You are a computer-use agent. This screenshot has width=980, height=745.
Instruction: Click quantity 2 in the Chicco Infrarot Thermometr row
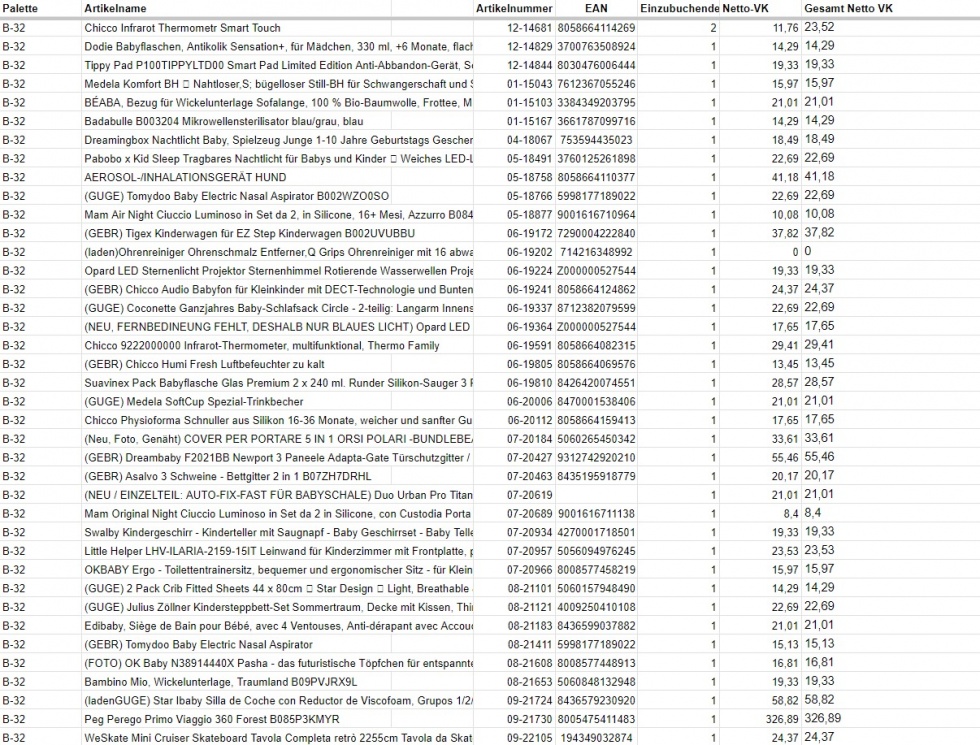coord(713,28)
